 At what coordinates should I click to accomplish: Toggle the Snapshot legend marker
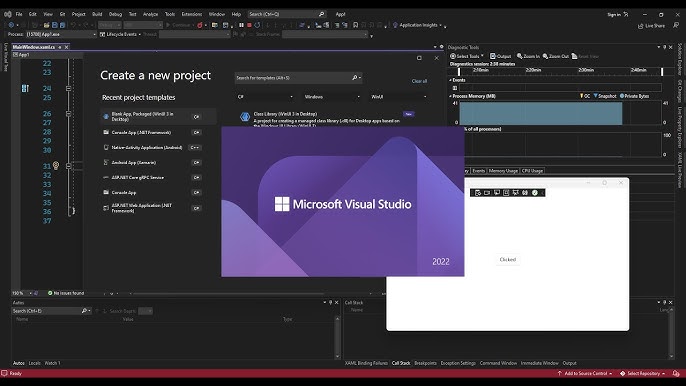click(595, 96)
